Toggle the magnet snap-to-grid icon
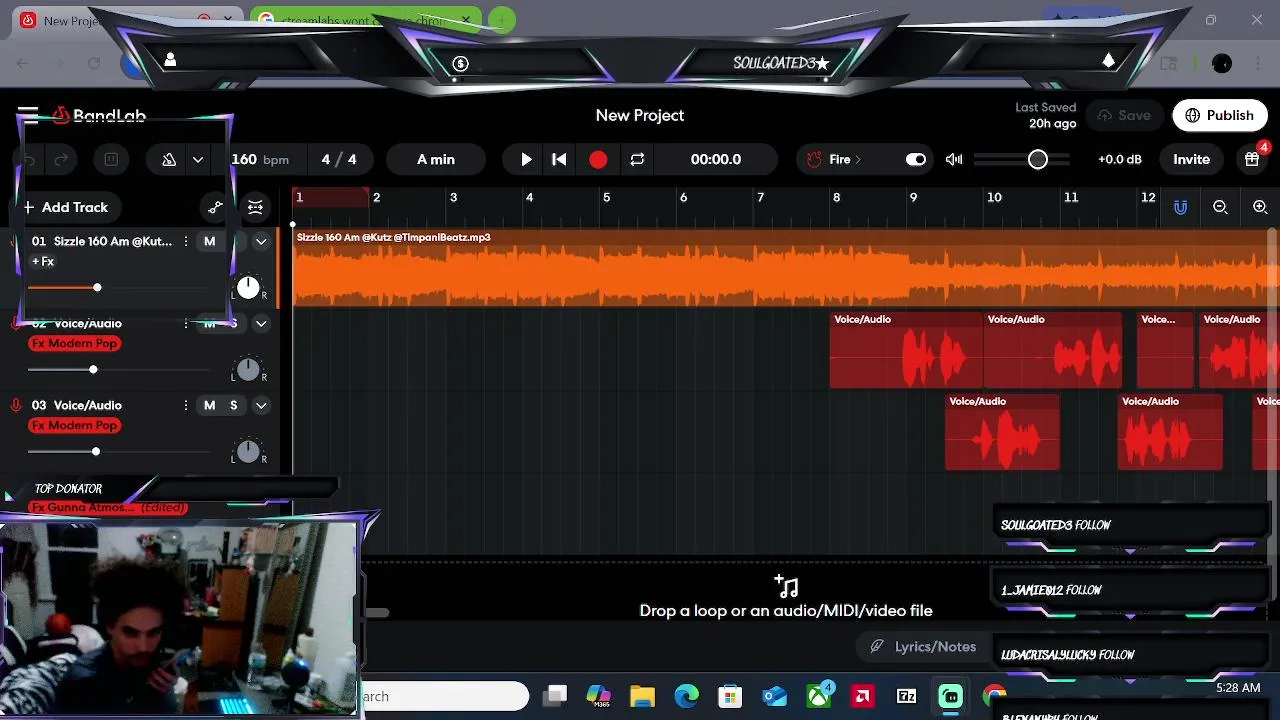Viewport: 1280px width, 720px height. pos(1181,207)
